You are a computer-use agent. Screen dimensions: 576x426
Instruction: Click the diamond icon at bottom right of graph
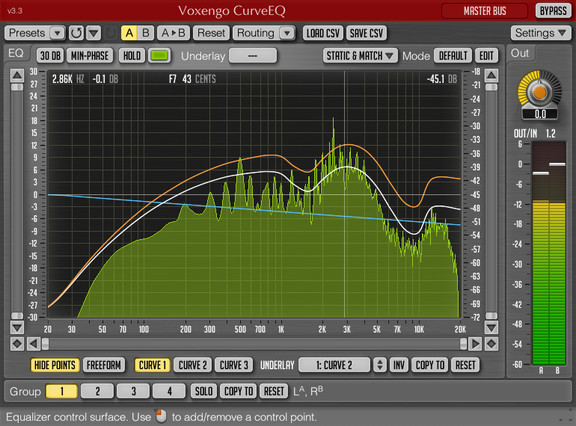point(491,344)
